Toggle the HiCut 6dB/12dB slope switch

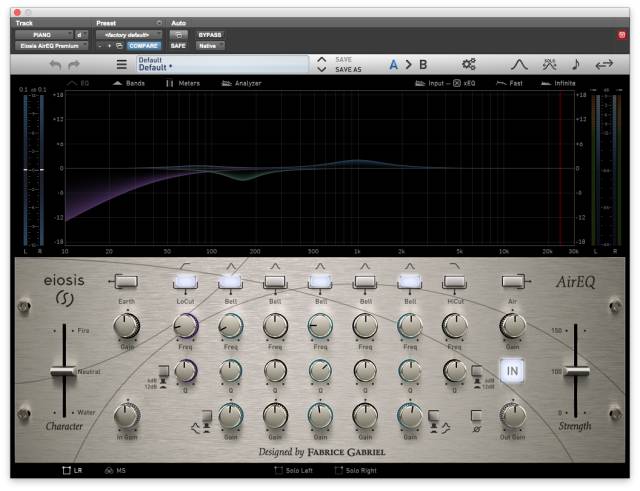click(x=476, y=371)
